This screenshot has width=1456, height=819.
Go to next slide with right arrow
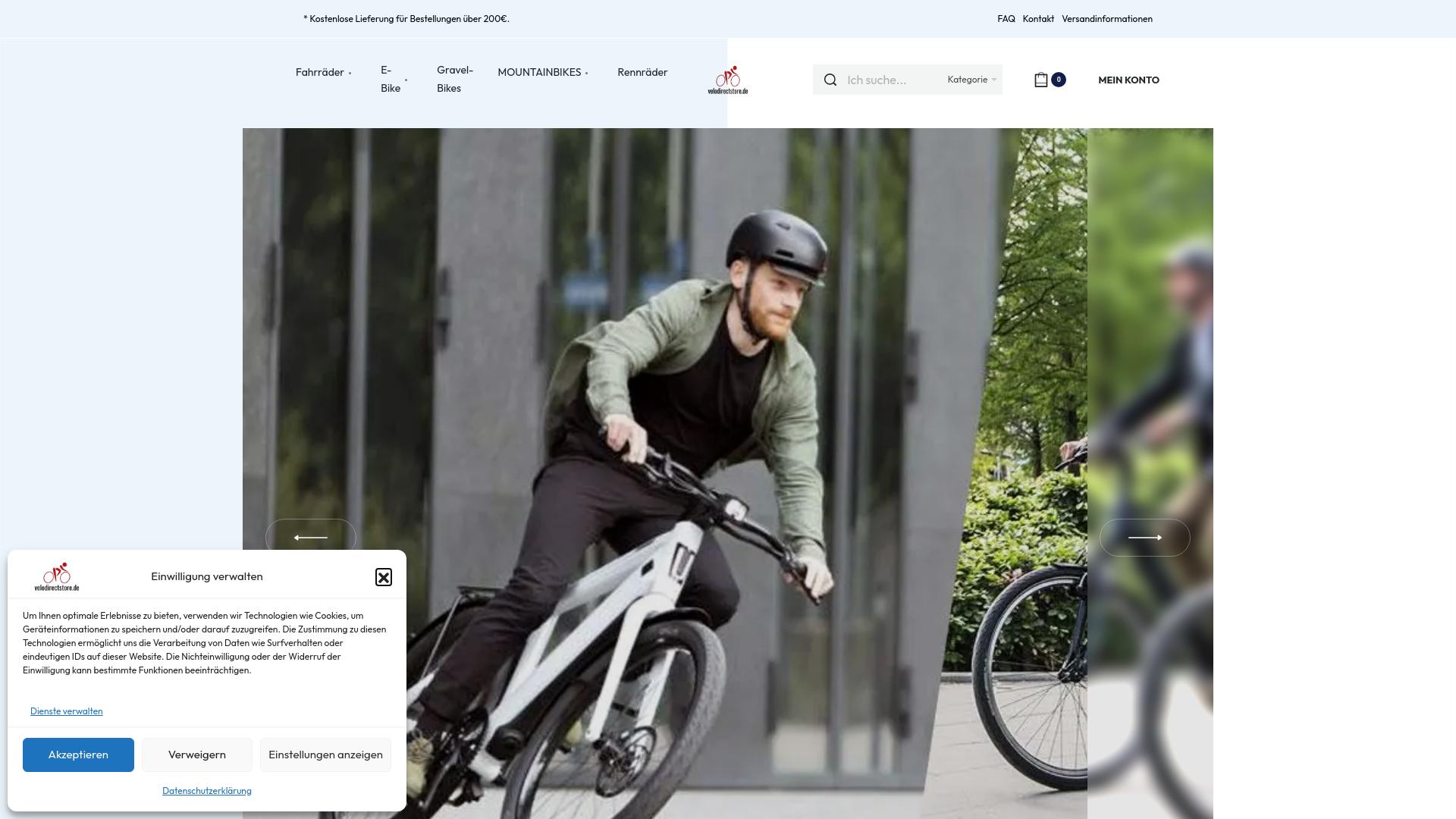[x=1145, y=537]
